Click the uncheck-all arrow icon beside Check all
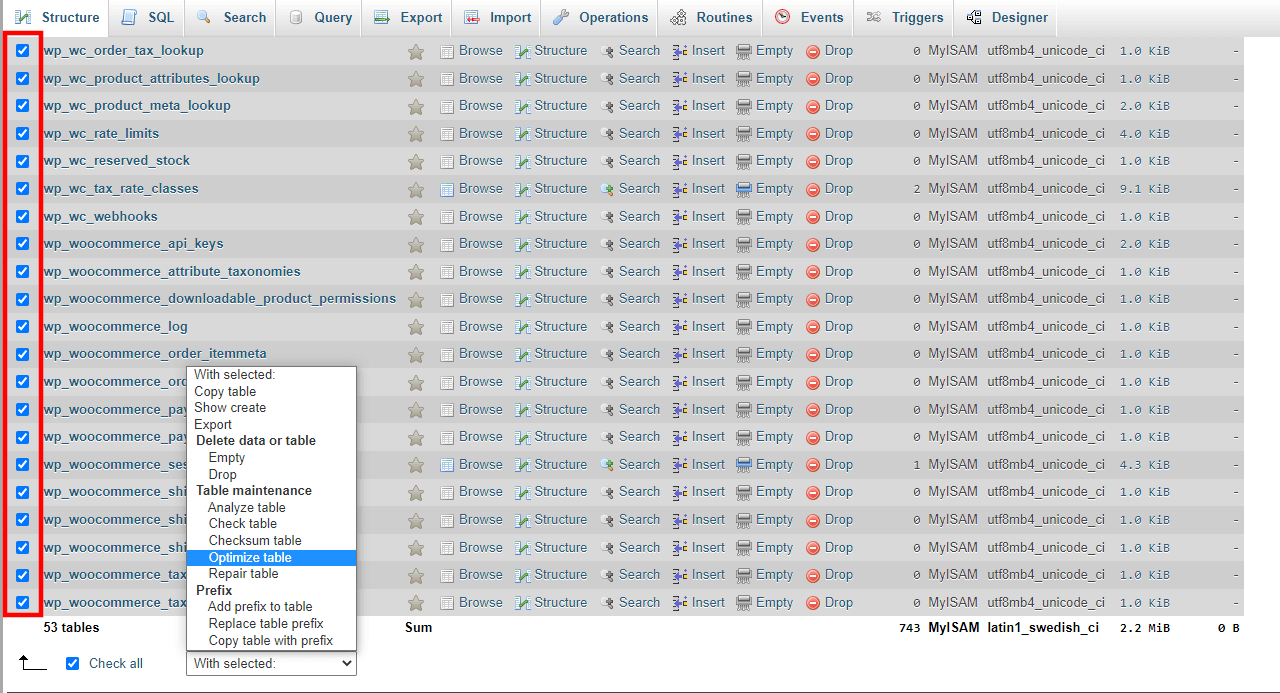 [x=32, y=662]
